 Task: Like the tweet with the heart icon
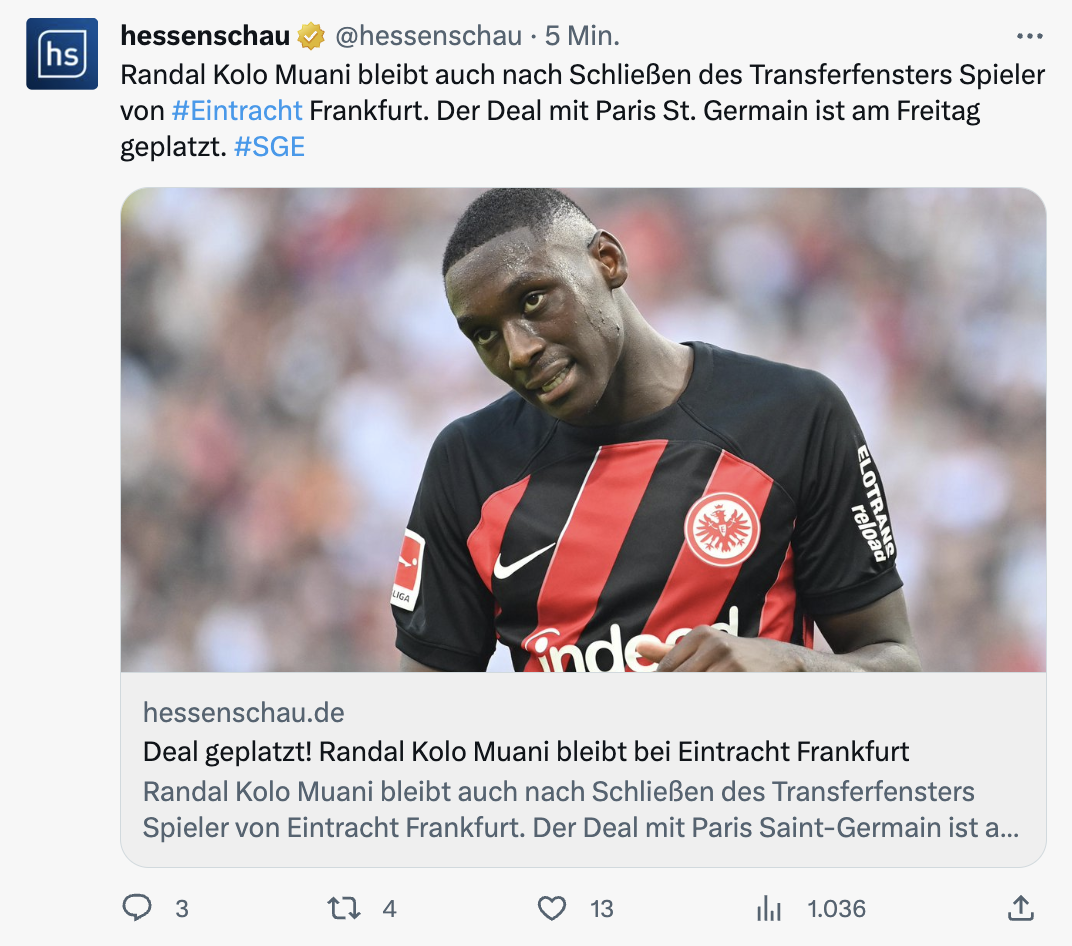552,908
